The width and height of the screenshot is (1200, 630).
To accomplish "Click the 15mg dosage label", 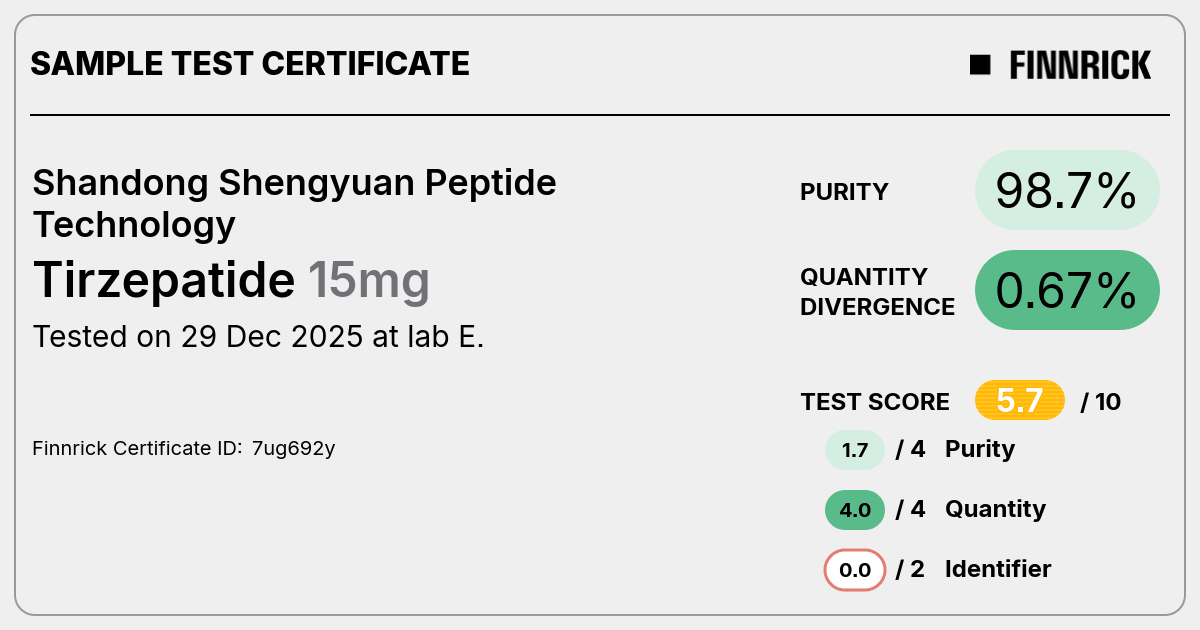I will [x=368, y=282].
